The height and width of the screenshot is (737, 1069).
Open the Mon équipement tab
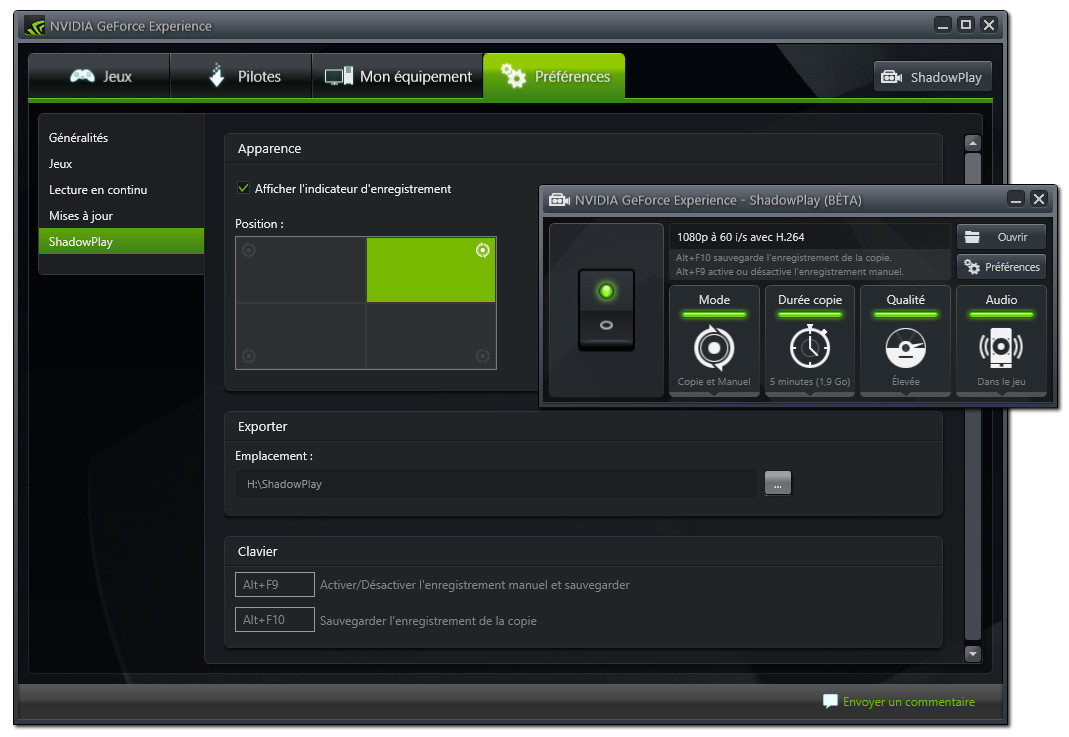pyautogui.click(x=397, y=76)
